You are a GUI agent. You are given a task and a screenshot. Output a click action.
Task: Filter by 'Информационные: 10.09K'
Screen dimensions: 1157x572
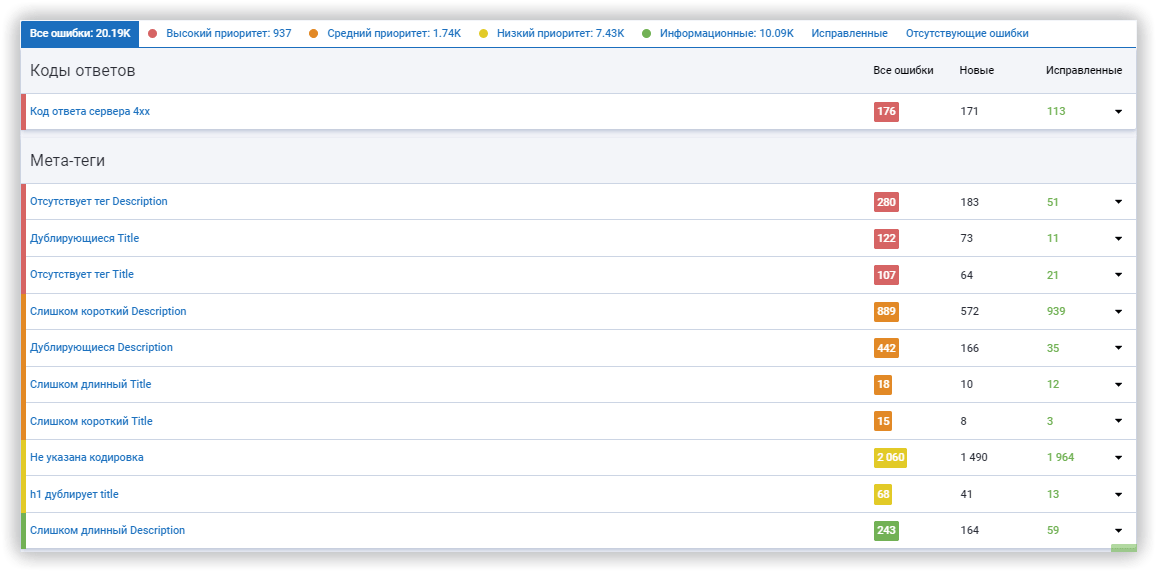click(x=727, y=33)
